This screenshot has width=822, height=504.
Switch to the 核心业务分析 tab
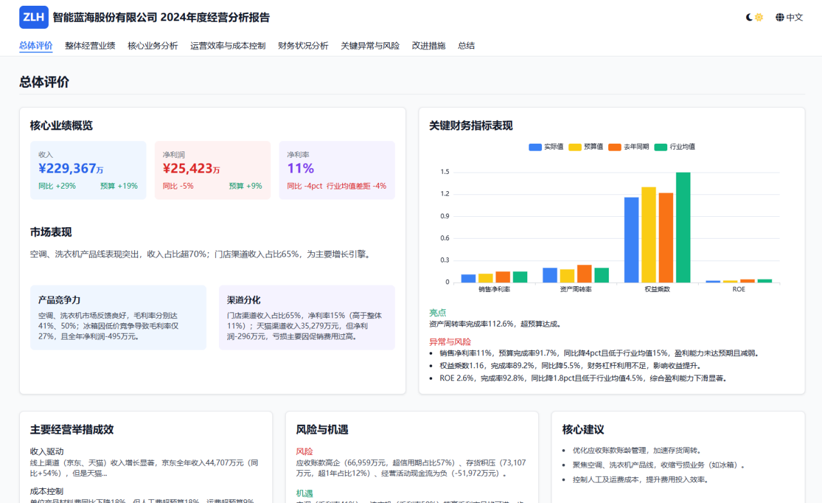pos(153,46)
